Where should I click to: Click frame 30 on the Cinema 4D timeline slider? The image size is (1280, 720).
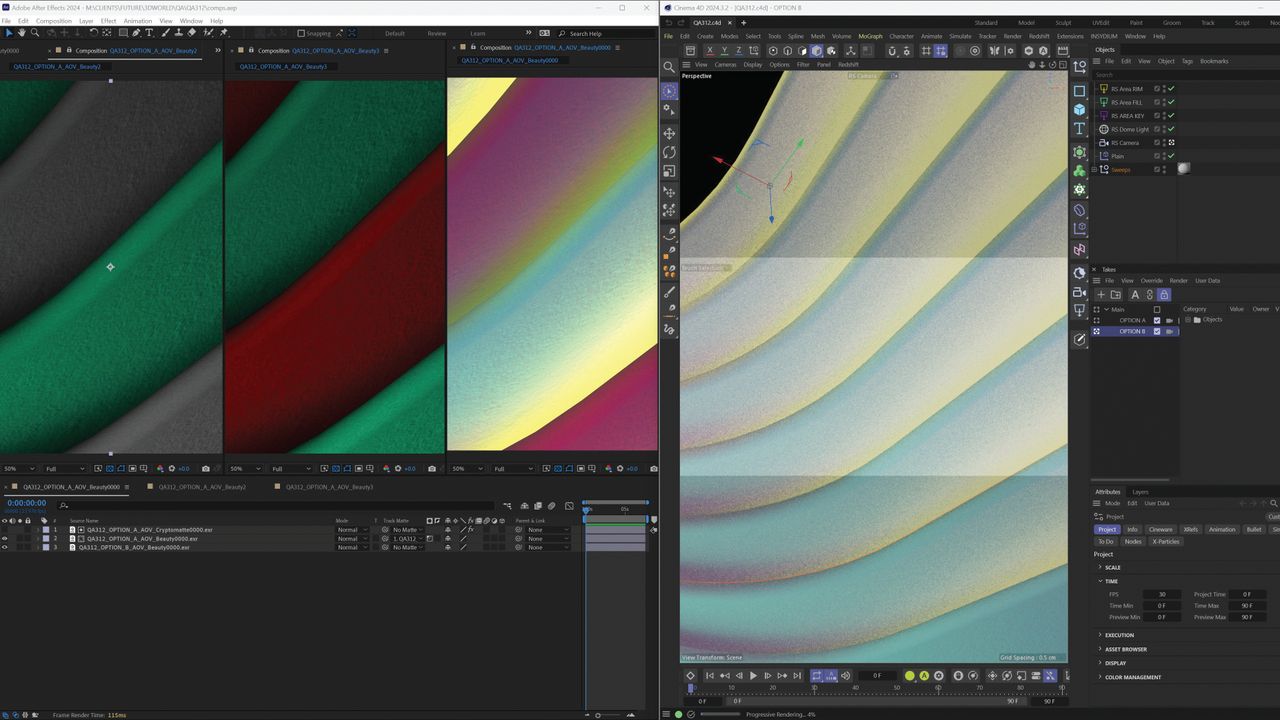pos(813,687)
